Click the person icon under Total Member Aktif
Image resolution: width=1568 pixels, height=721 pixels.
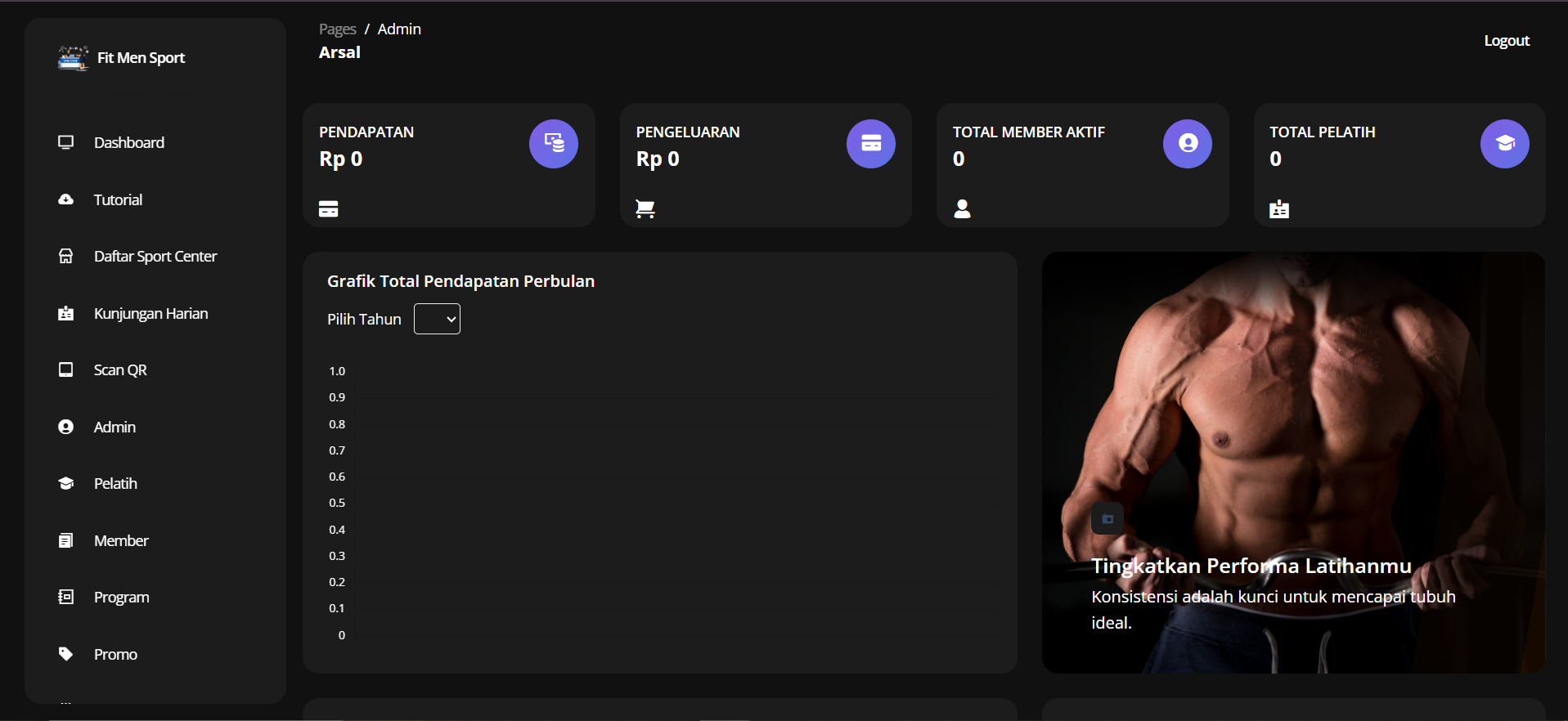pos(962,209)
